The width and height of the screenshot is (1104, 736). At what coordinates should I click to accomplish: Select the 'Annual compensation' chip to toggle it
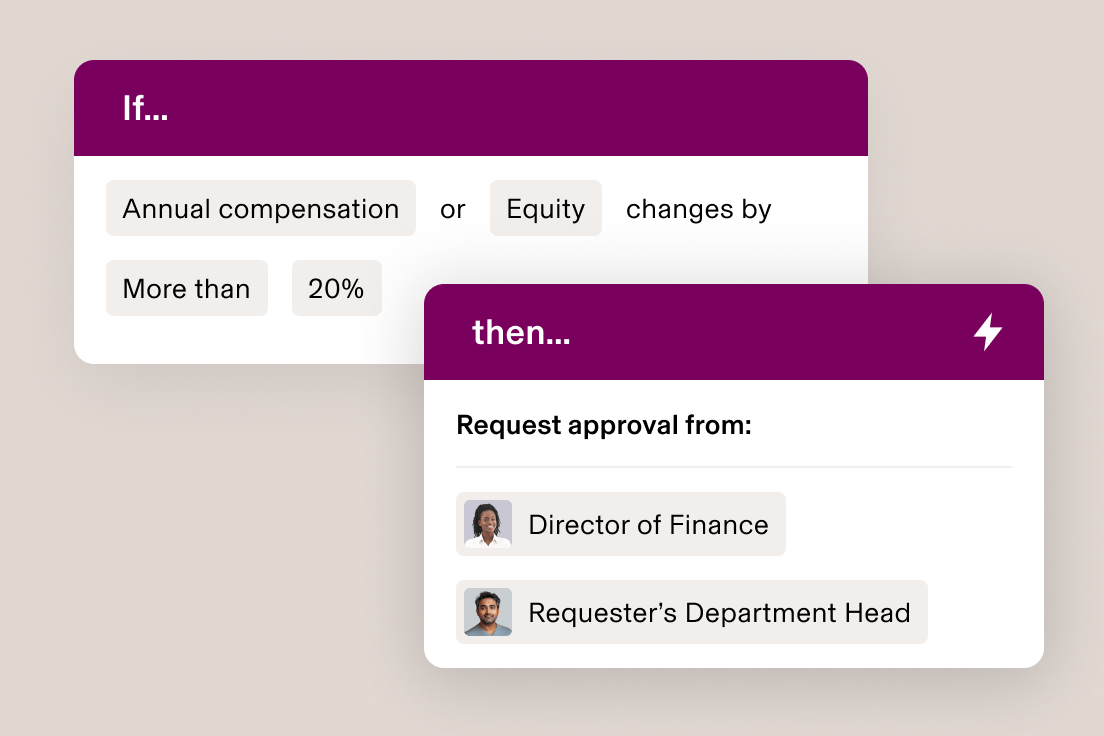[260, 208]
